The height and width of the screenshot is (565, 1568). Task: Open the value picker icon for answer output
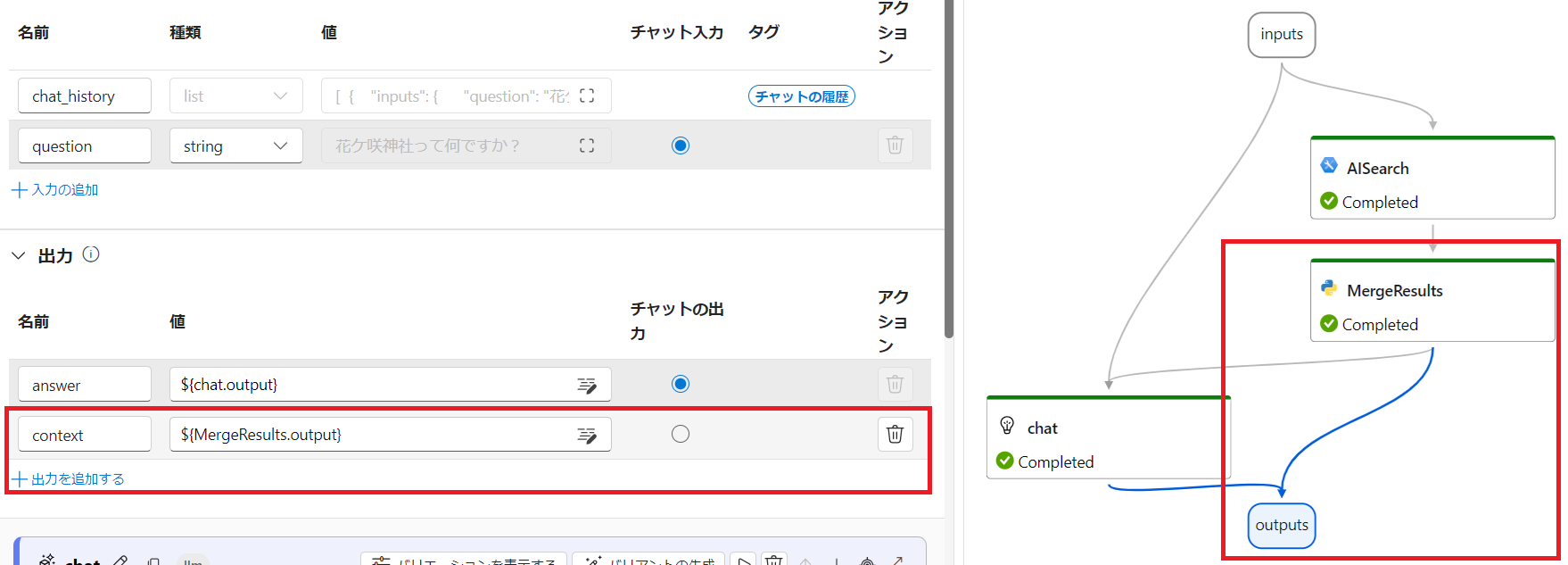point(586,385)
